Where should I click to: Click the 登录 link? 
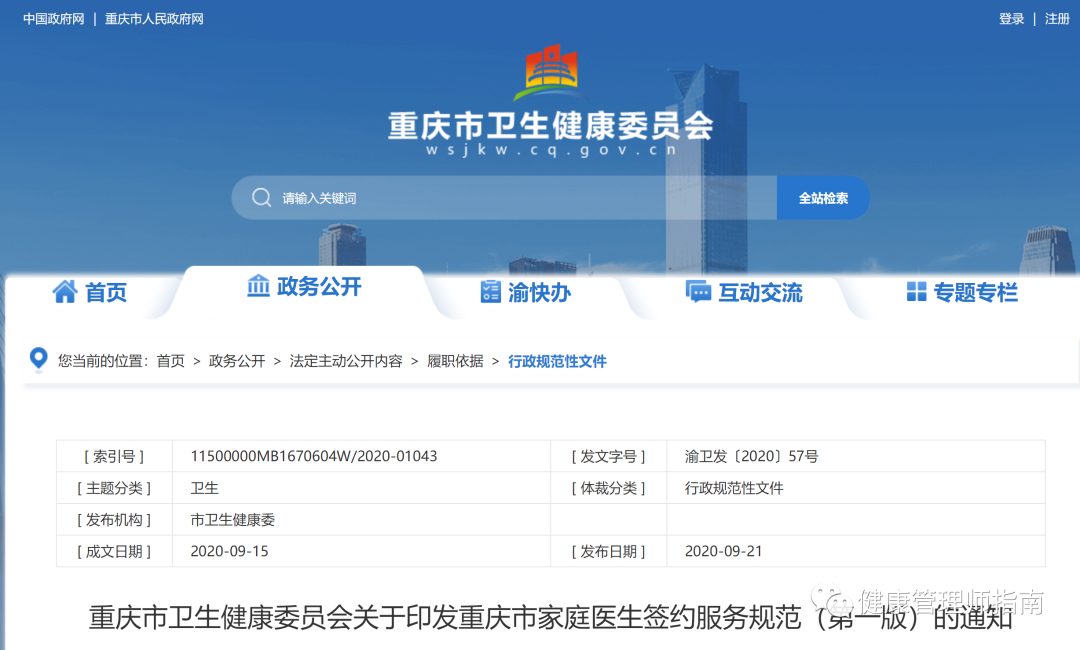(x=1011, y=19)
